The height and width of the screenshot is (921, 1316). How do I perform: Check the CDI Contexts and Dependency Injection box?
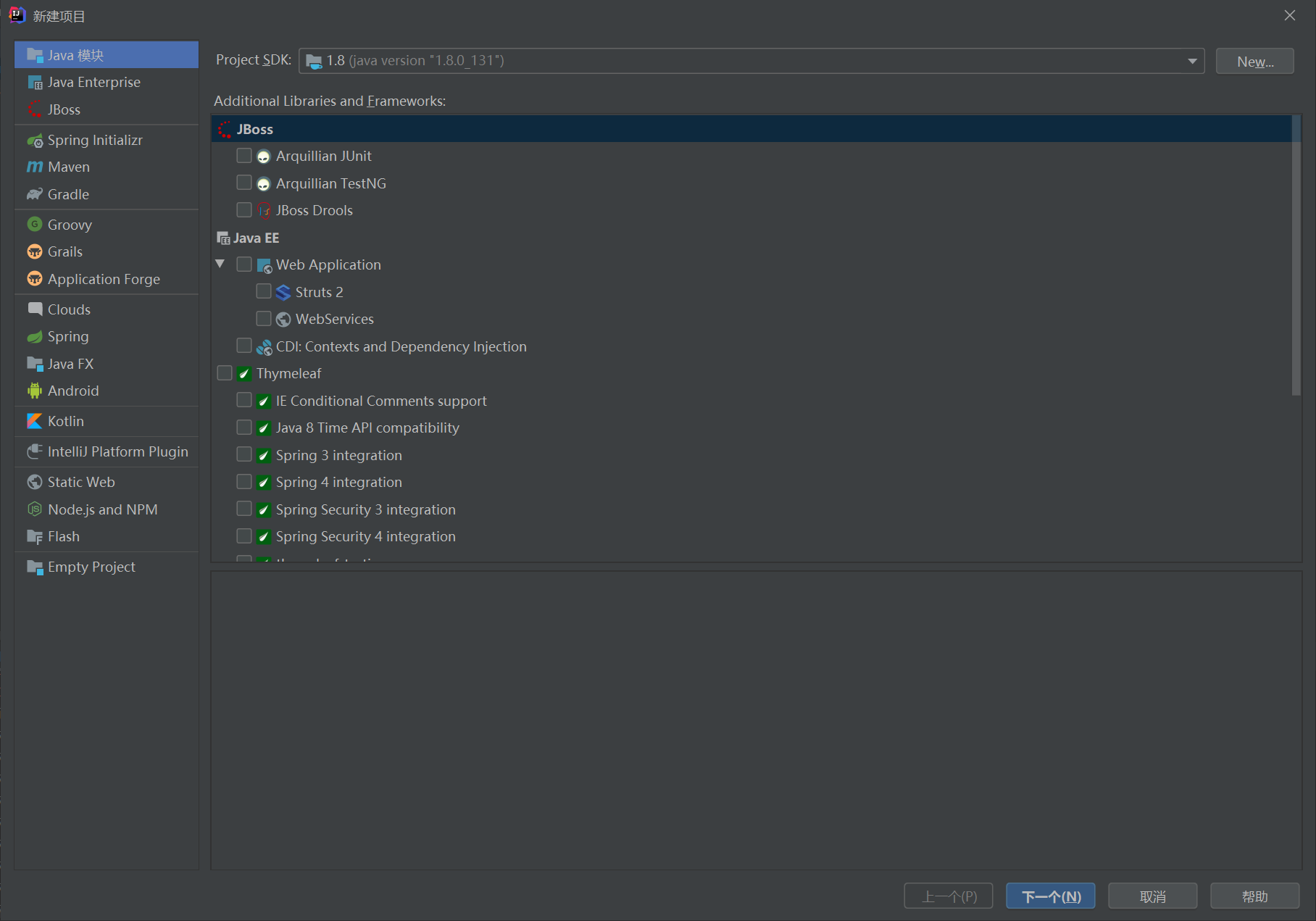(x=244, y=346)
